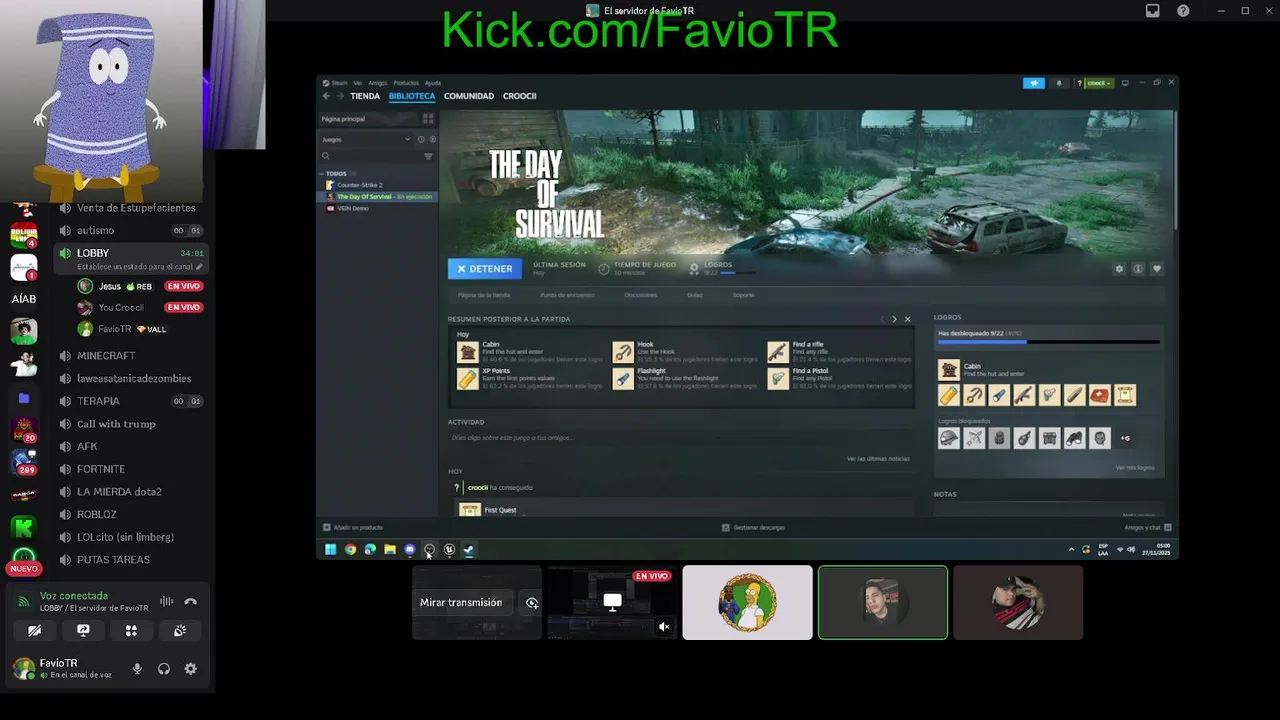The height and width of the screenshot is (720, 1280).
Task: Open Página de la tienda link
Action: coord(484,295)
